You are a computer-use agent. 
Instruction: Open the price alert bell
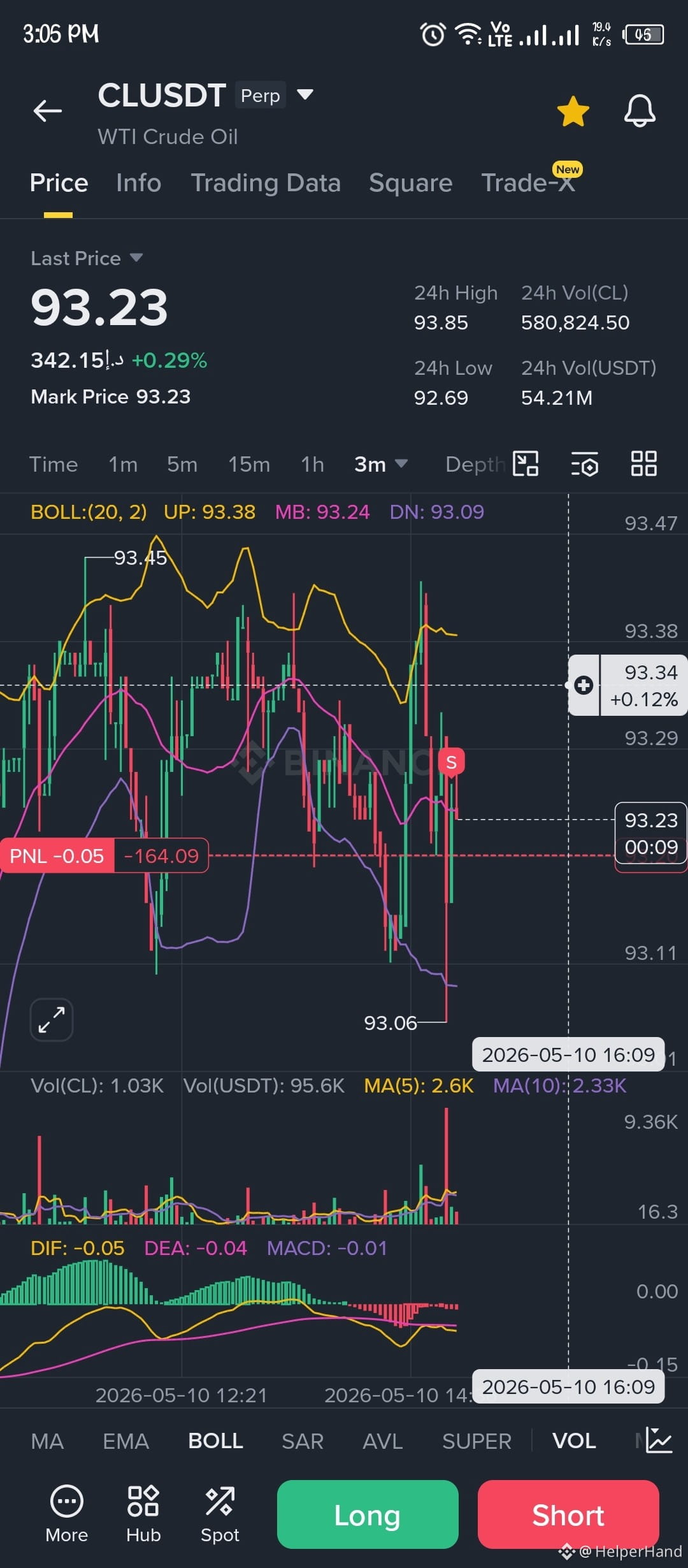[x=640, y=111]
